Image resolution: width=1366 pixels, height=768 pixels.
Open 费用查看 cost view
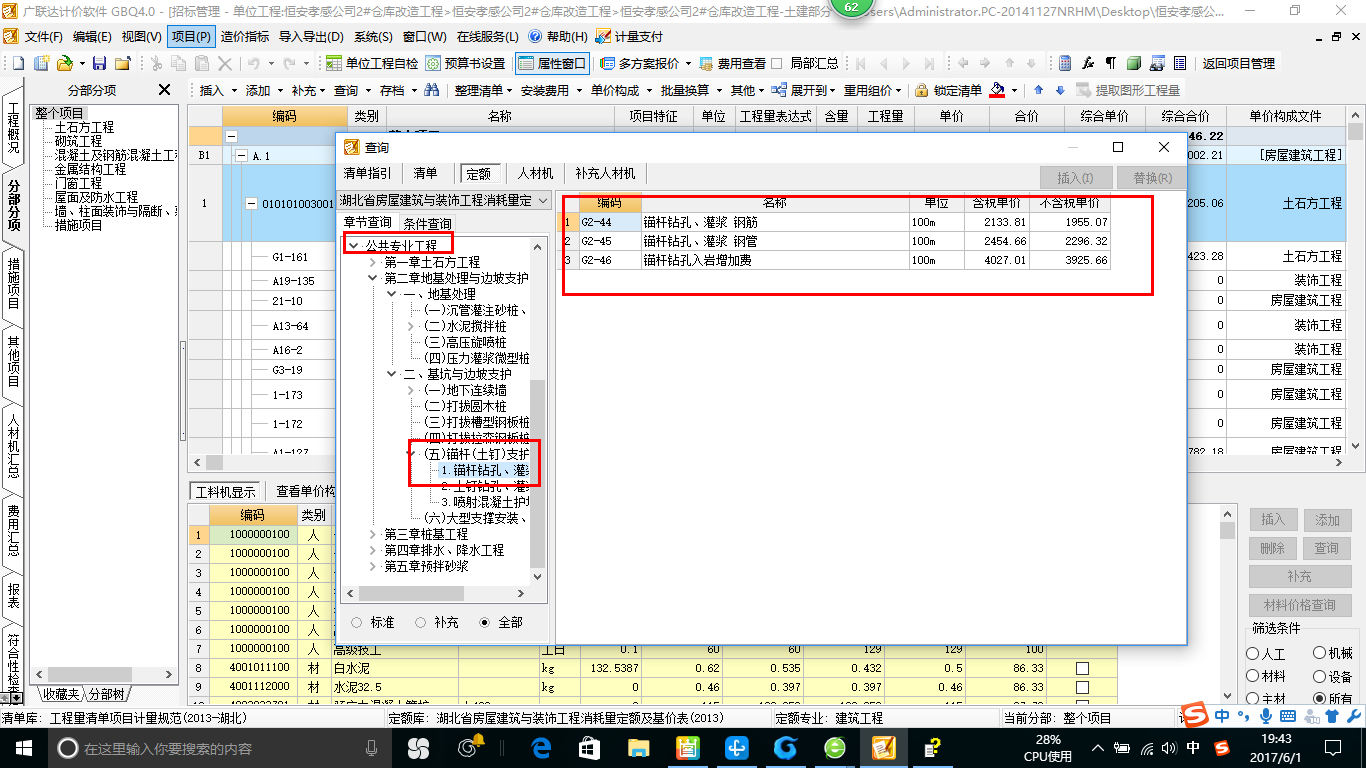tap(732, 63)
